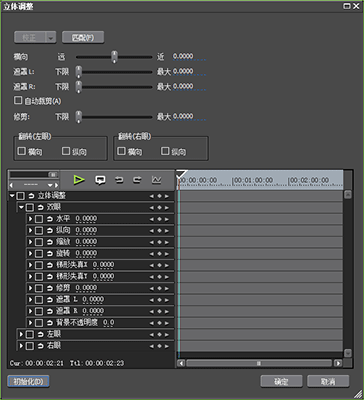Check 纵向 under 翻转(右眼)

pos(165,151)
